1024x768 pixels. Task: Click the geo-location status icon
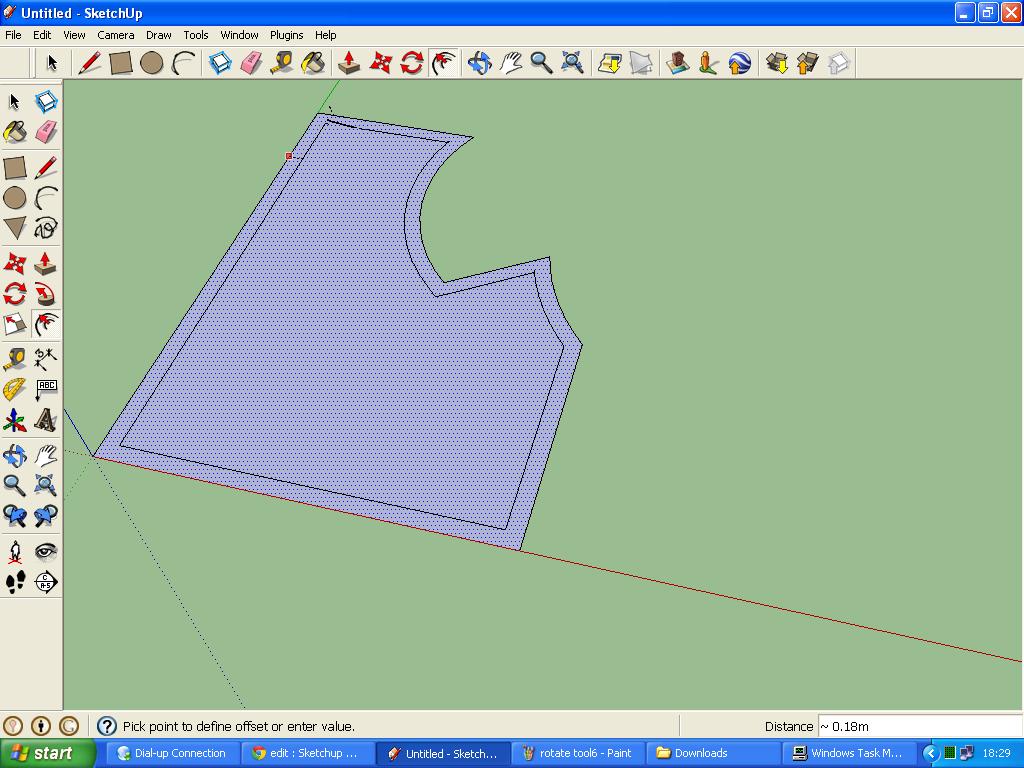pos(13,726)
